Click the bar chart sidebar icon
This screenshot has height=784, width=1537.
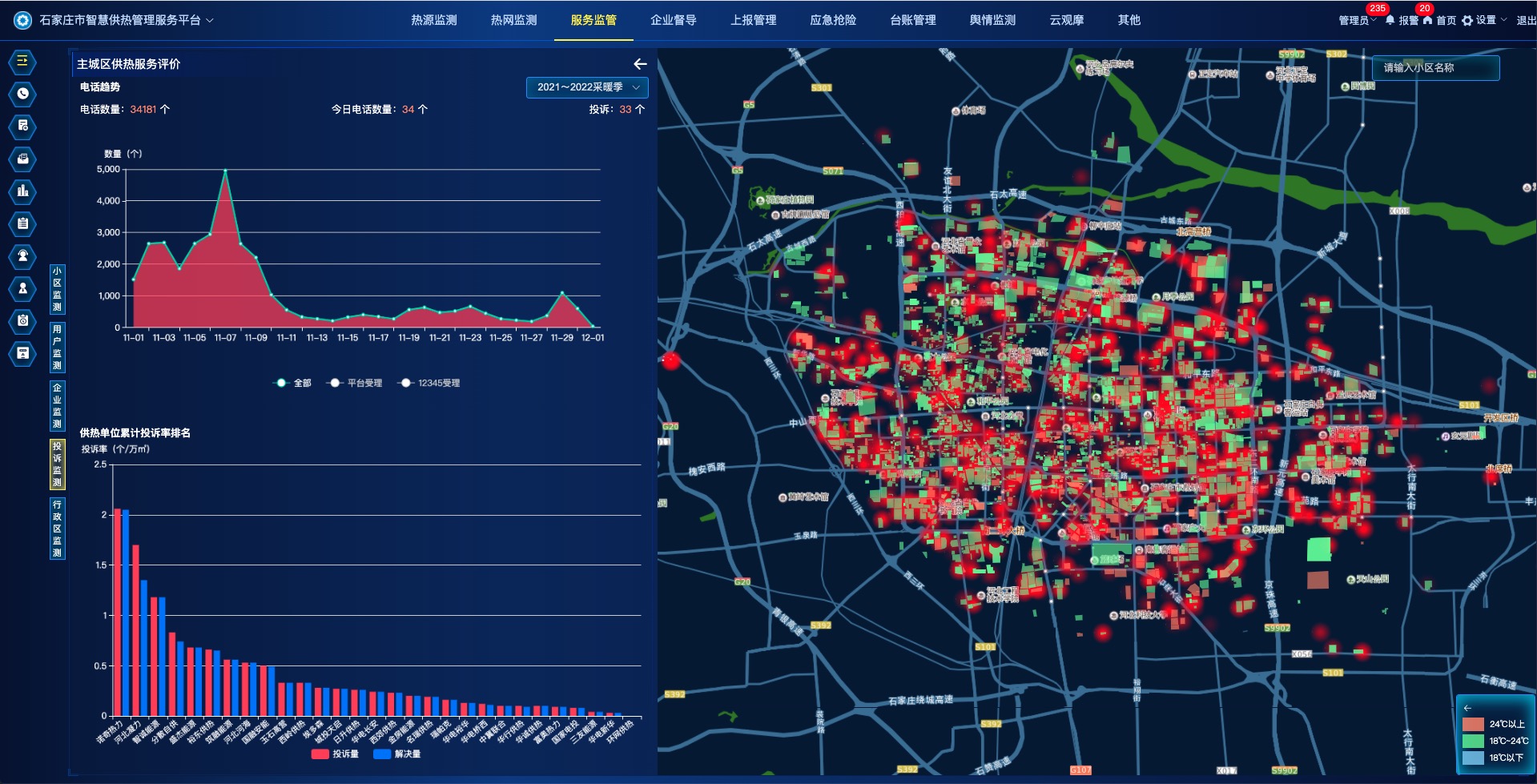22,191
